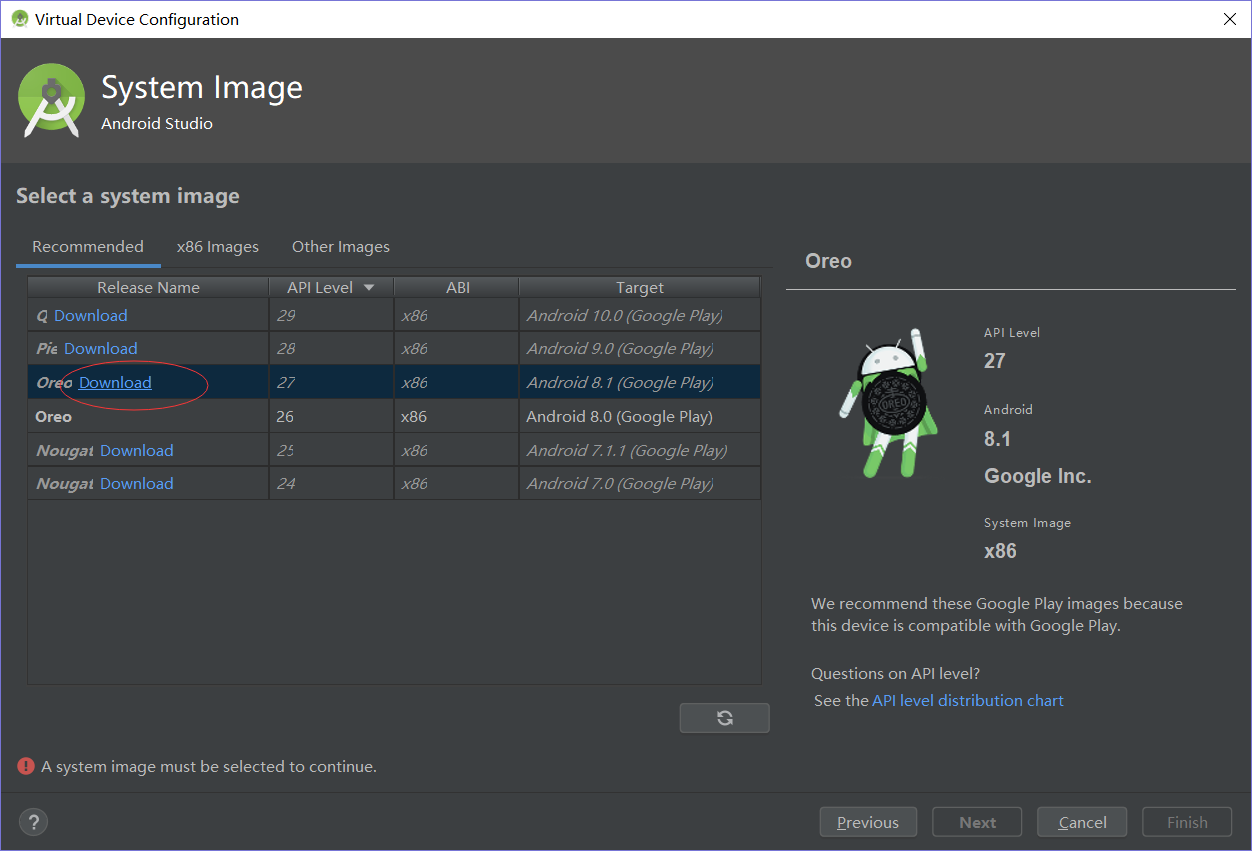
Task: Click the red error warning icon
Action: (x=26, y=766)
